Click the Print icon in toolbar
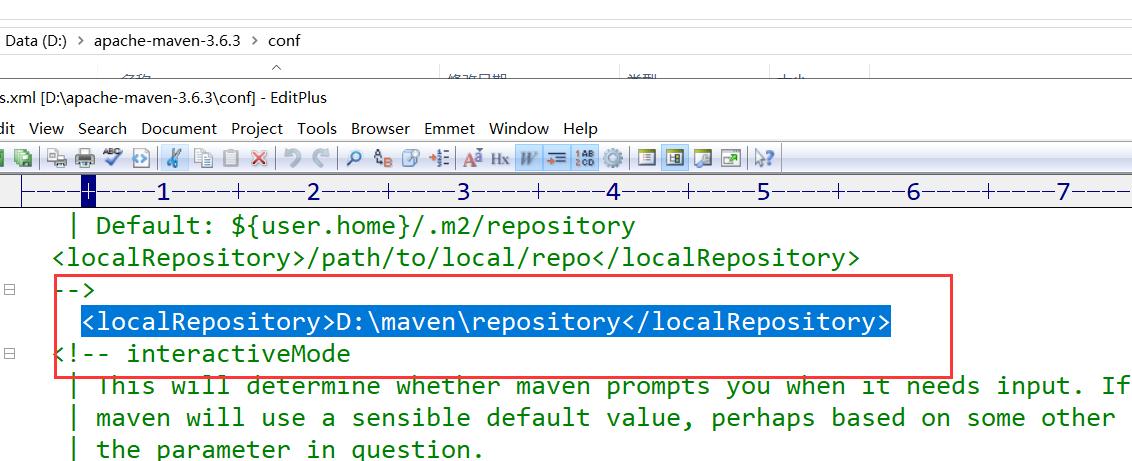This screenshot has width=1132, height=461. pyautogui.click(x=85, y=158)
